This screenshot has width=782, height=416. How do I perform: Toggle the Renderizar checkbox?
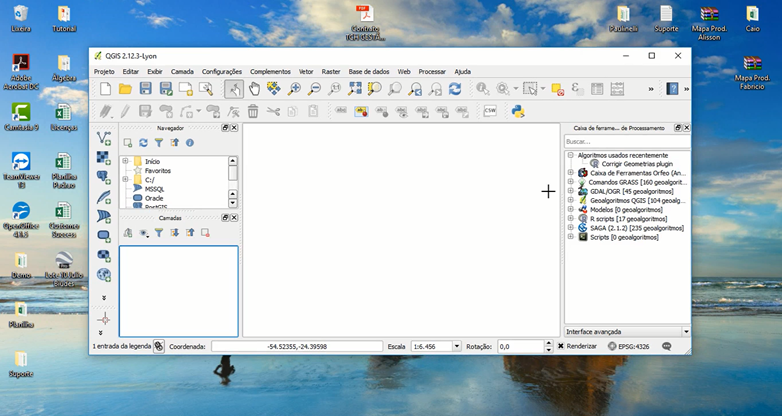click(561, 346)
